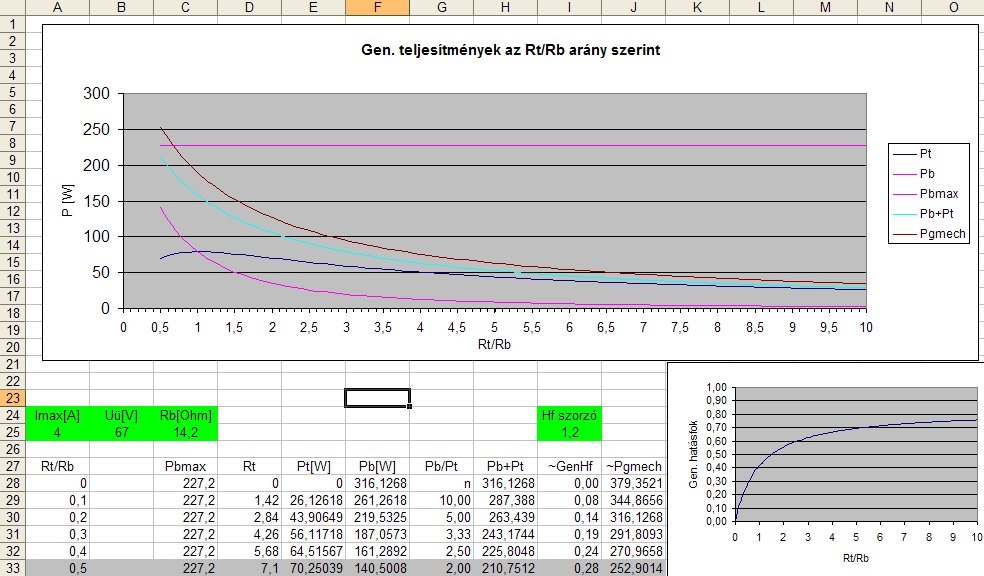Select cell with value 287,388
Image resolution: width=984 pixels, height=576 pixels.
505,500
